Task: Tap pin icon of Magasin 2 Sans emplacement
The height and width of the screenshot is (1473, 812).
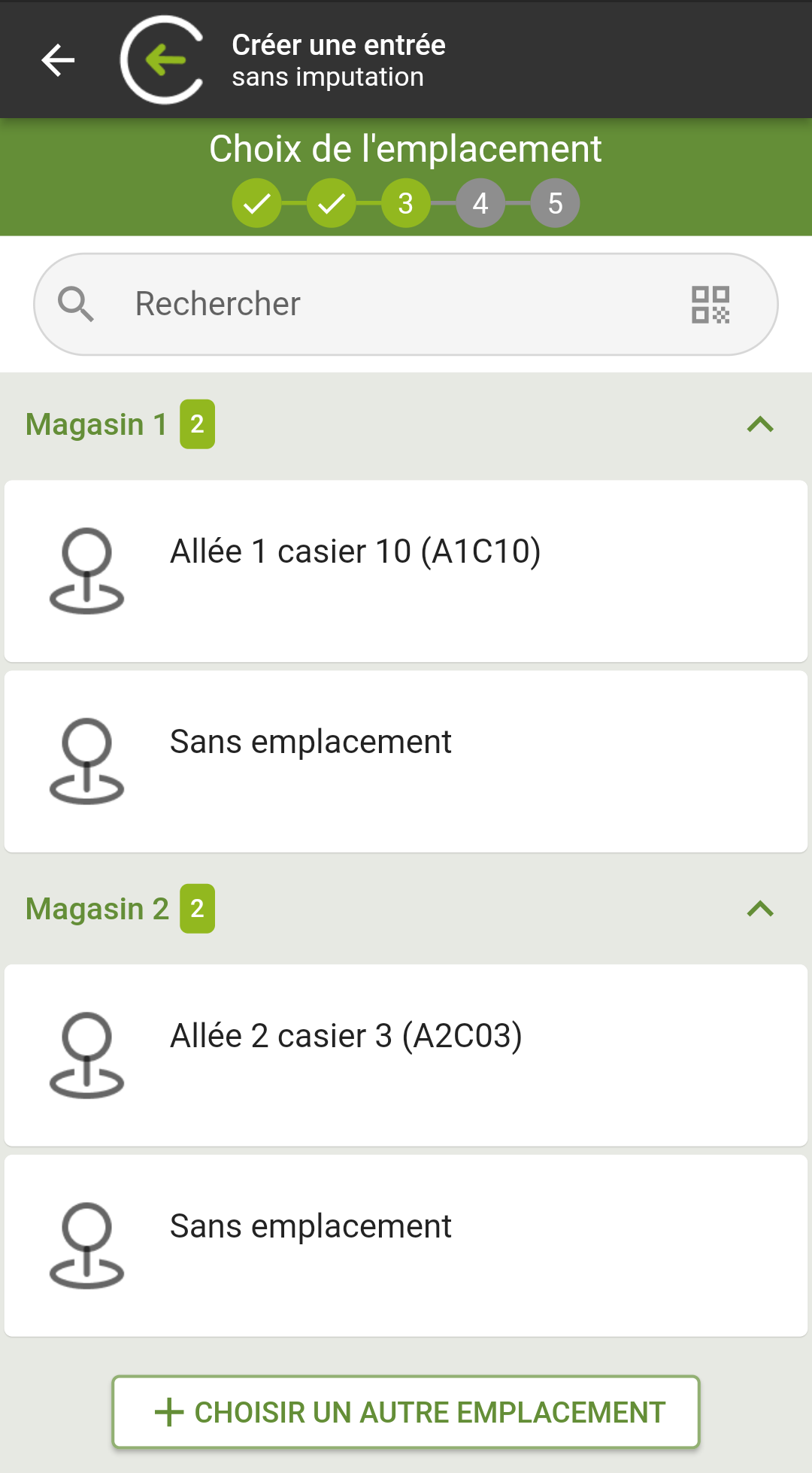Action: click(86, 1246)
